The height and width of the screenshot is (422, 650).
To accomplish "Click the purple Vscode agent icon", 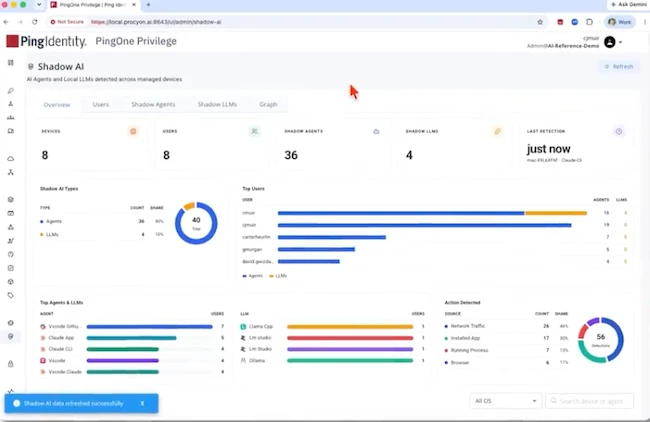I will tap(43, 361).
